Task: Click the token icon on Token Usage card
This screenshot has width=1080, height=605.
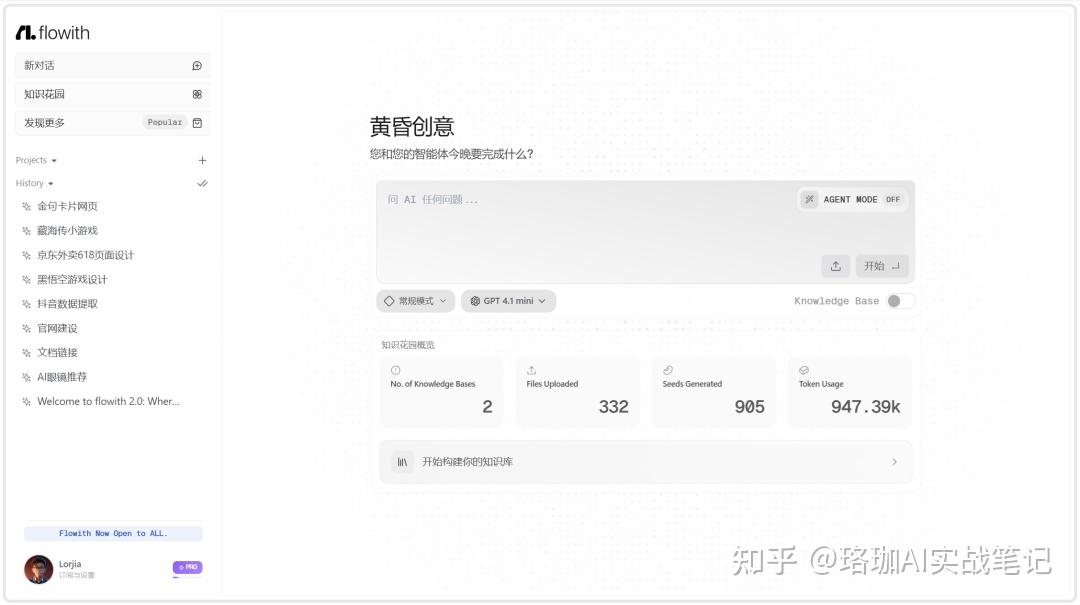Action: (804, 370)
